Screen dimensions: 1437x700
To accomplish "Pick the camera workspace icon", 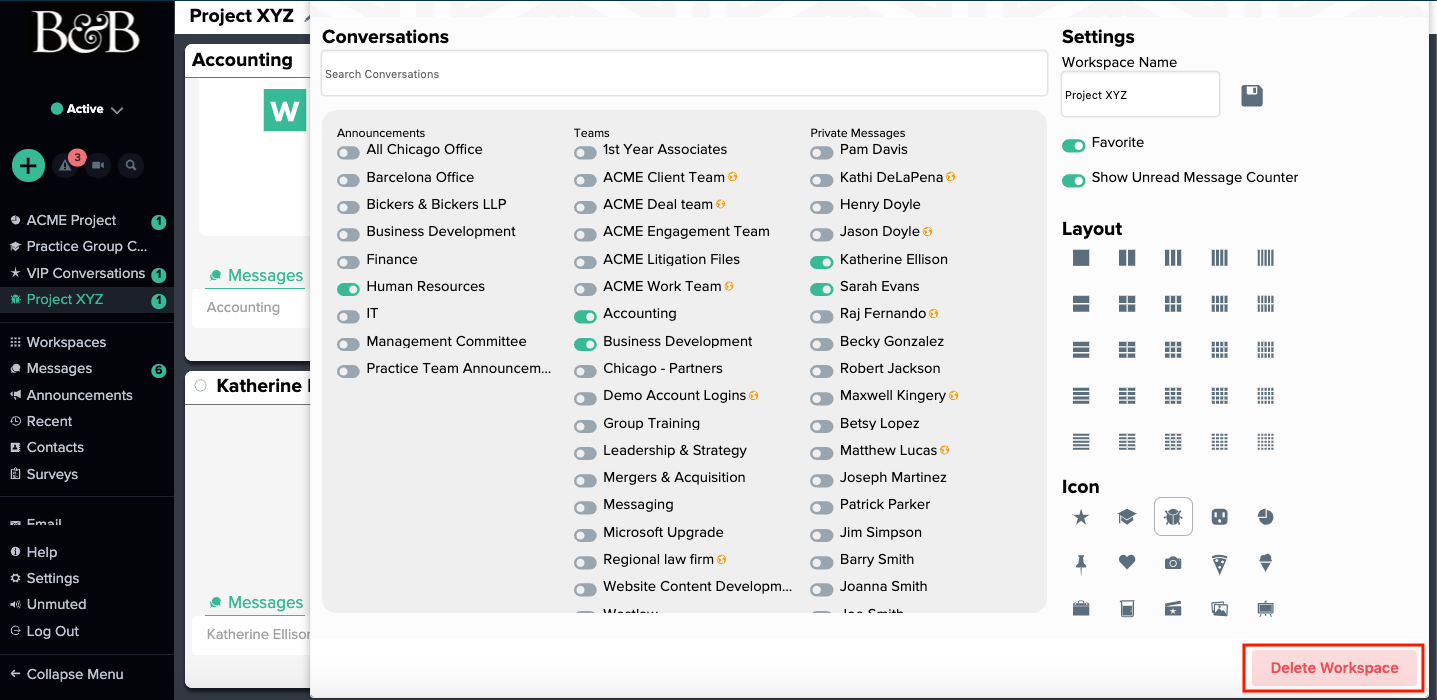I will 1173,563.
